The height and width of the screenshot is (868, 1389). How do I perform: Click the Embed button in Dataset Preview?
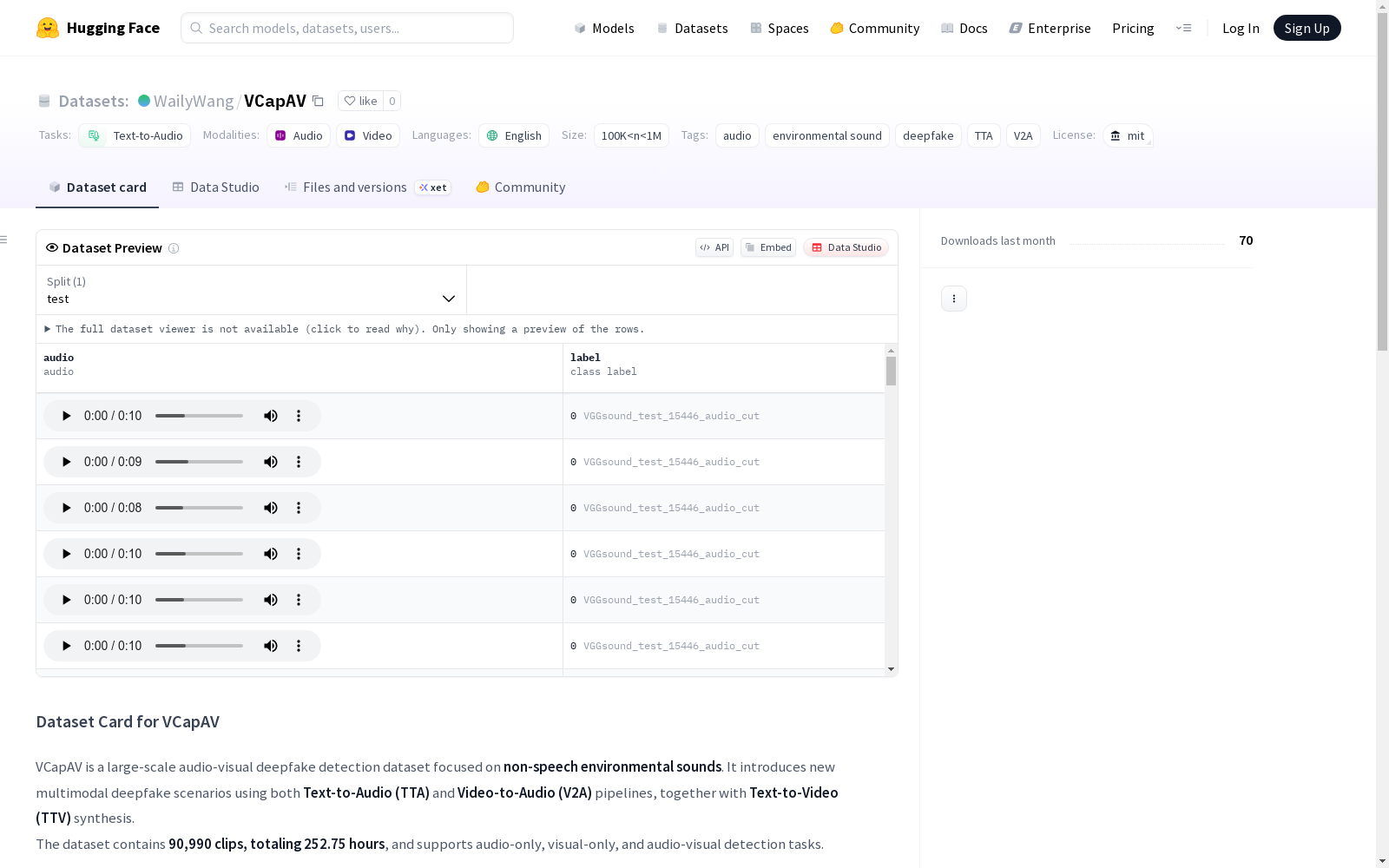tap(768, 247)
